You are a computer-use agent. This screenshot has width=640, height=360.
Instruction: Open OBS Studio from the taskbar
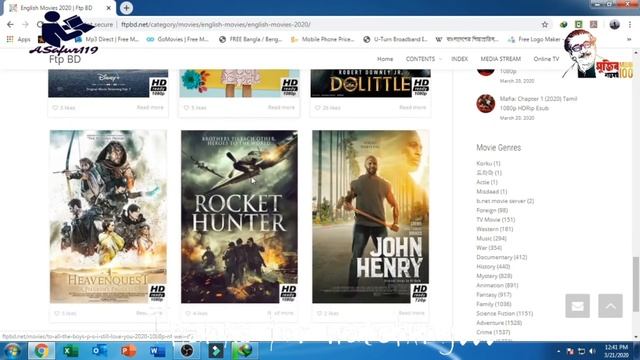pyautogui.click(x=187, y=351)
